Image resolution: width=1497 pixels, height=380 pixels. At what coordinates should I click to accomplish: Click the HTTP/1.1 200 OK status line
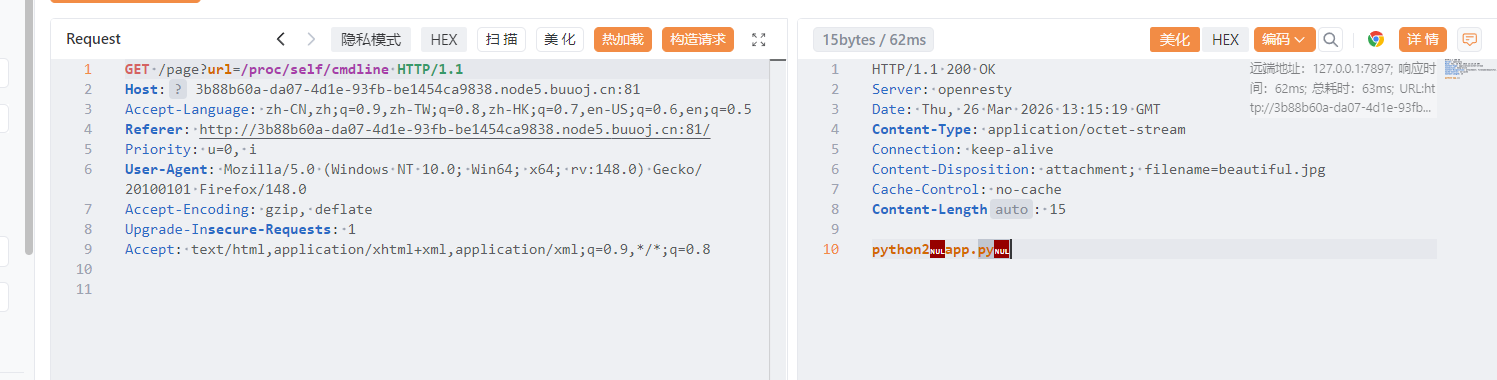coord(933,69)
